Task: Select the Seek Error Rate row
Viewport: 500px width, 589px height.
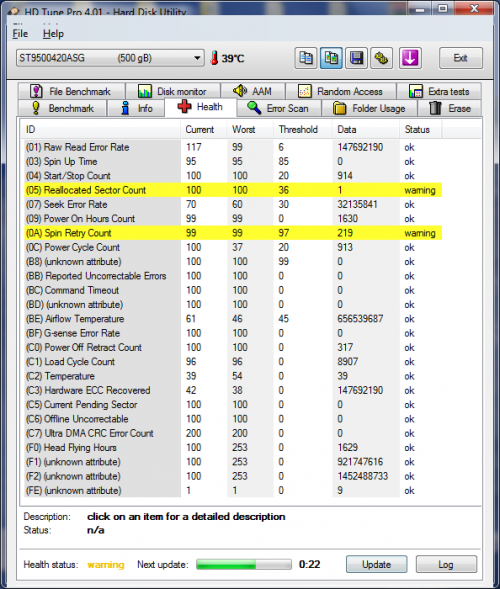Action: click(x=233, y=204)
